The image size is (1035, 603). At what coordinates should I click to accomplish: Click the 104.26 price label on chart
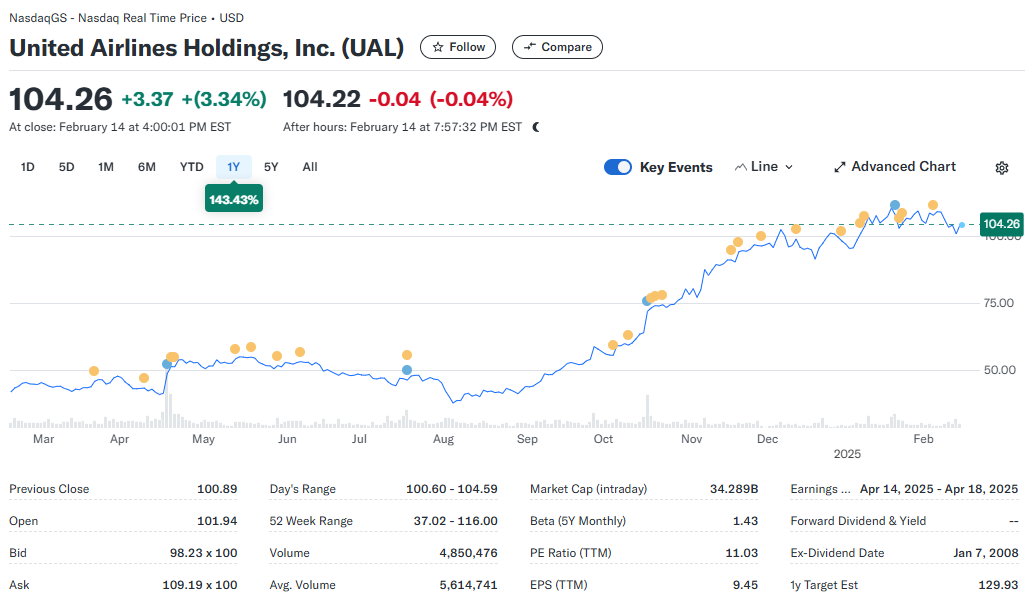[x=1001, y=224]
